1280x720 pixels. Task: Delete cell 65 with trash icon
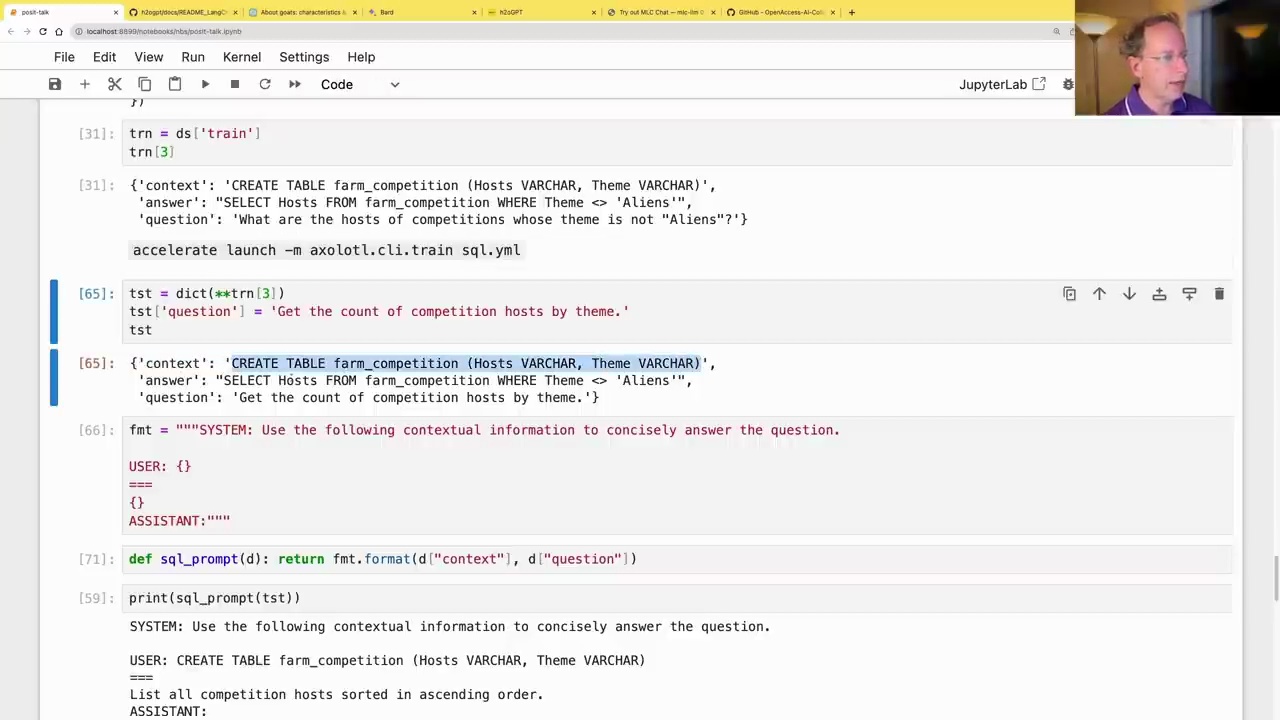coord(1219,294)
